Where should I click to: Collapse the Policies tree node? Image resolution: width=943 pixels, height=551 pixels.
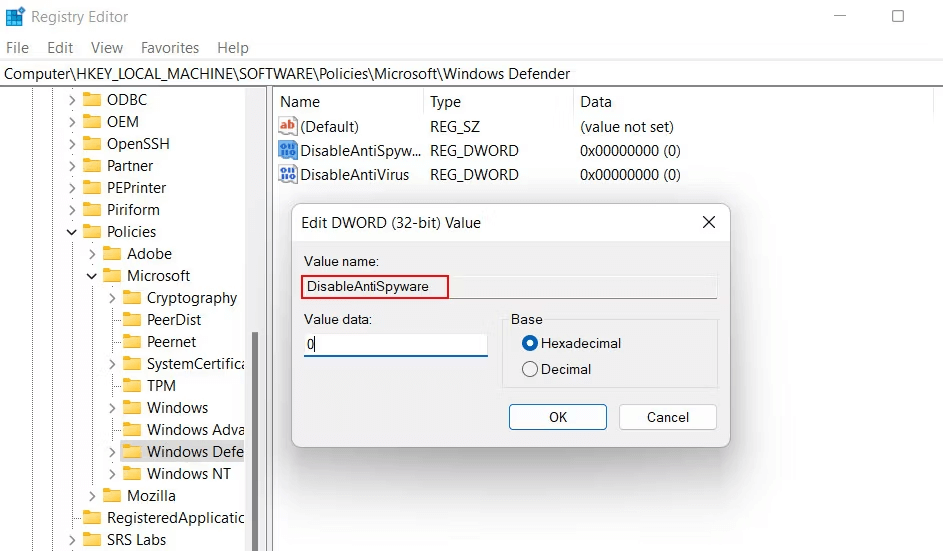[72, 232]
